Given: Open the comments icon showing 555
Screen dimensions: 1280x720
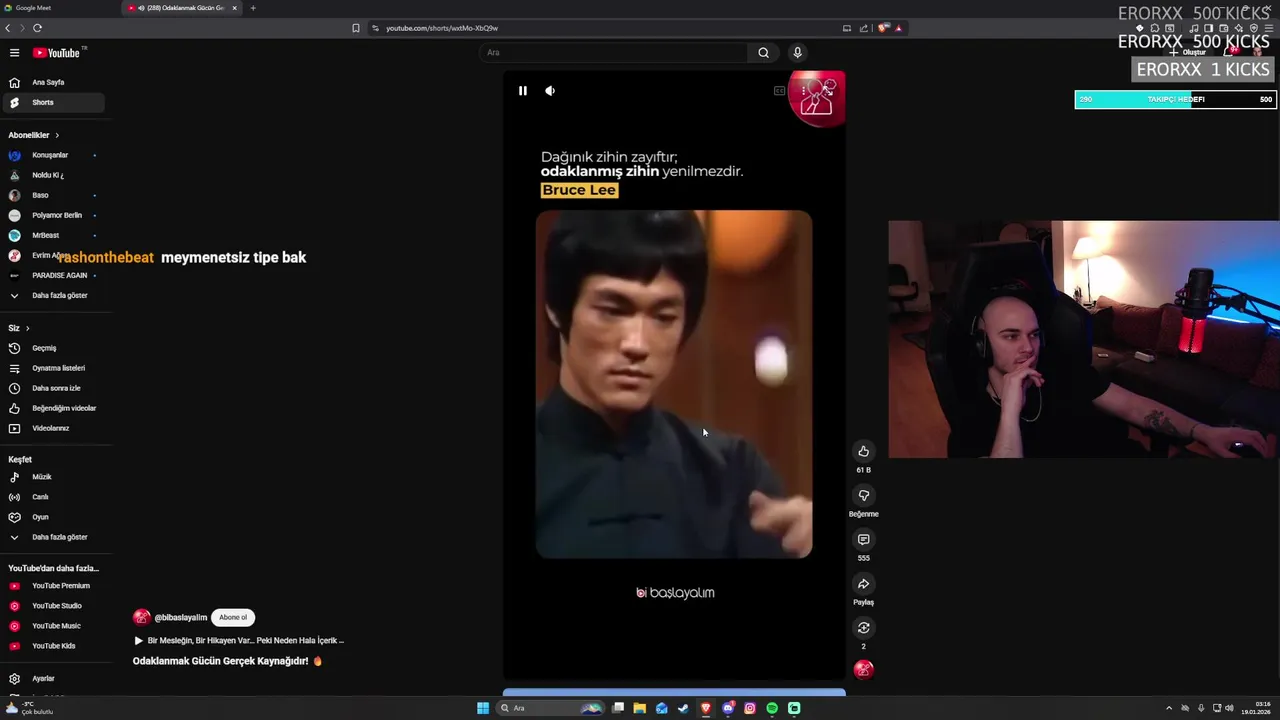Looking at the screenshot, I should pyautogui.click(x=864, y=539).
